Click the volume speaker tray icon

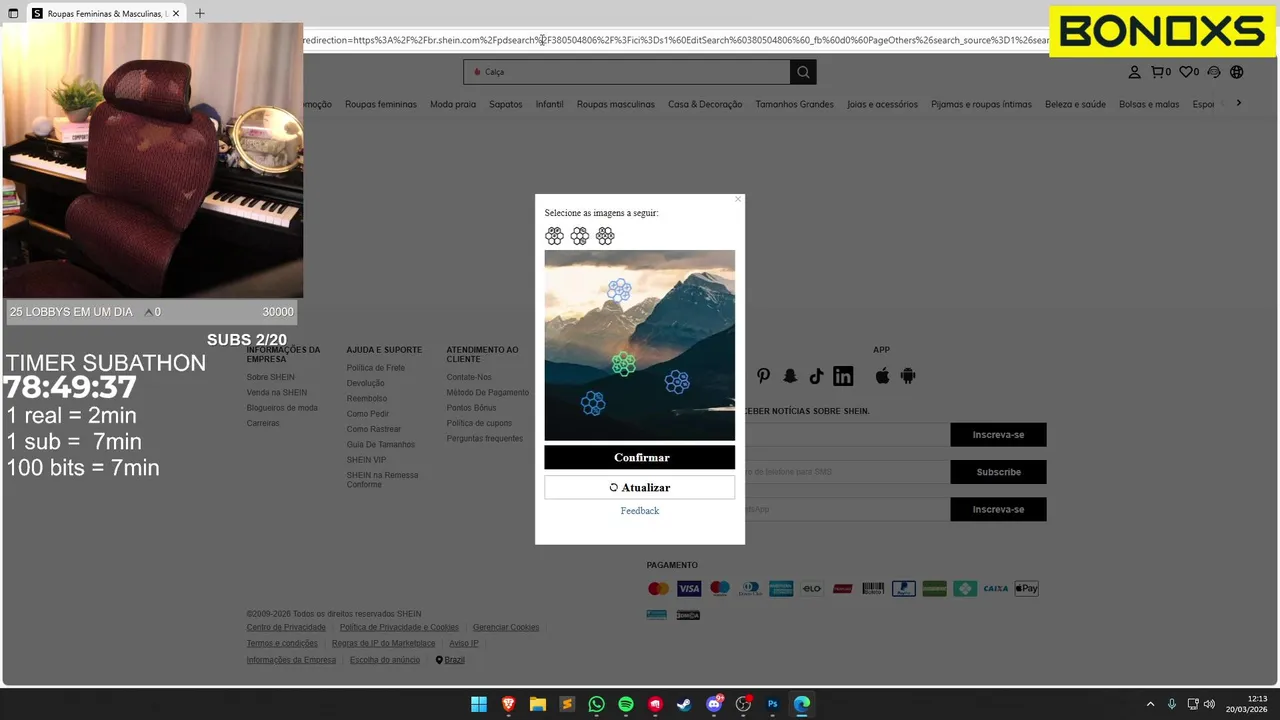point(1209,704)
